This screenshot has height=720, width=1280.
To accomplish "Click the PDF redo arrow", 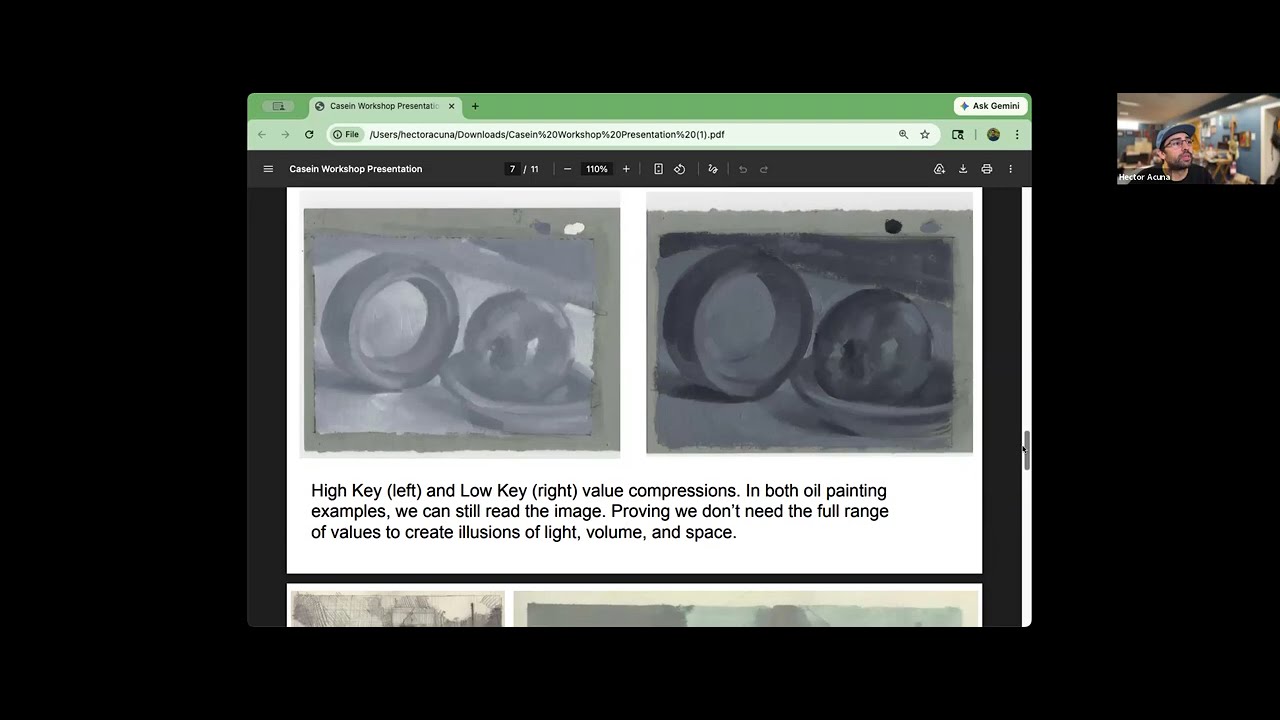I will pyautogui.click(x=764, y=169).
